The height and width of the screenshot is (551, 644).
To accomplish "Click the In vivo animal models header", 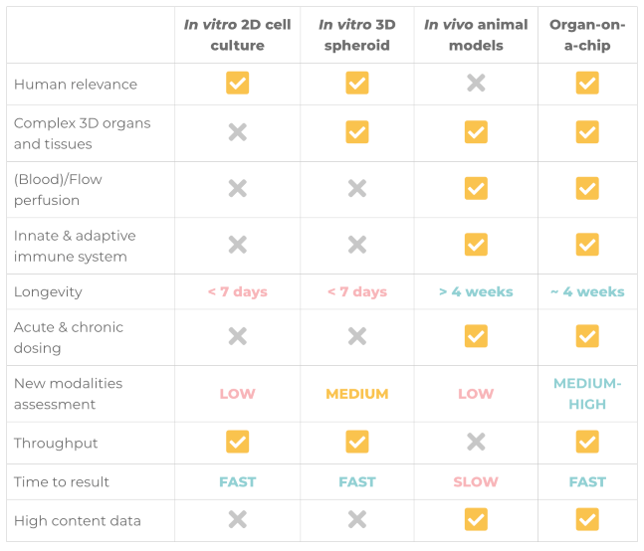I will tap(476, 35).
